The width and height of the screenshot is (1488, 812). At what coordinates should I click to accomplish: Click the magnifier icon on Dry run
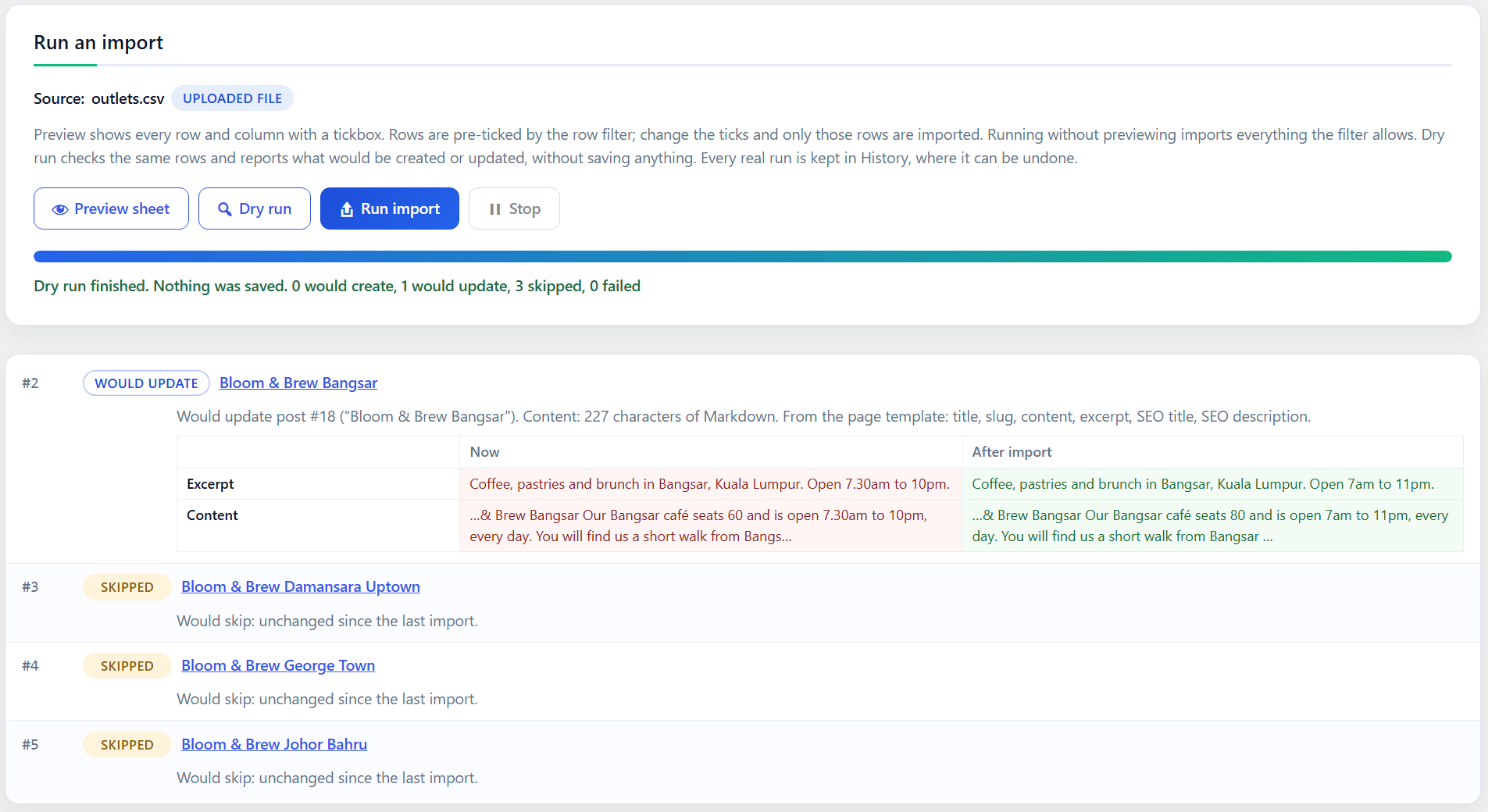pos(225,209)
